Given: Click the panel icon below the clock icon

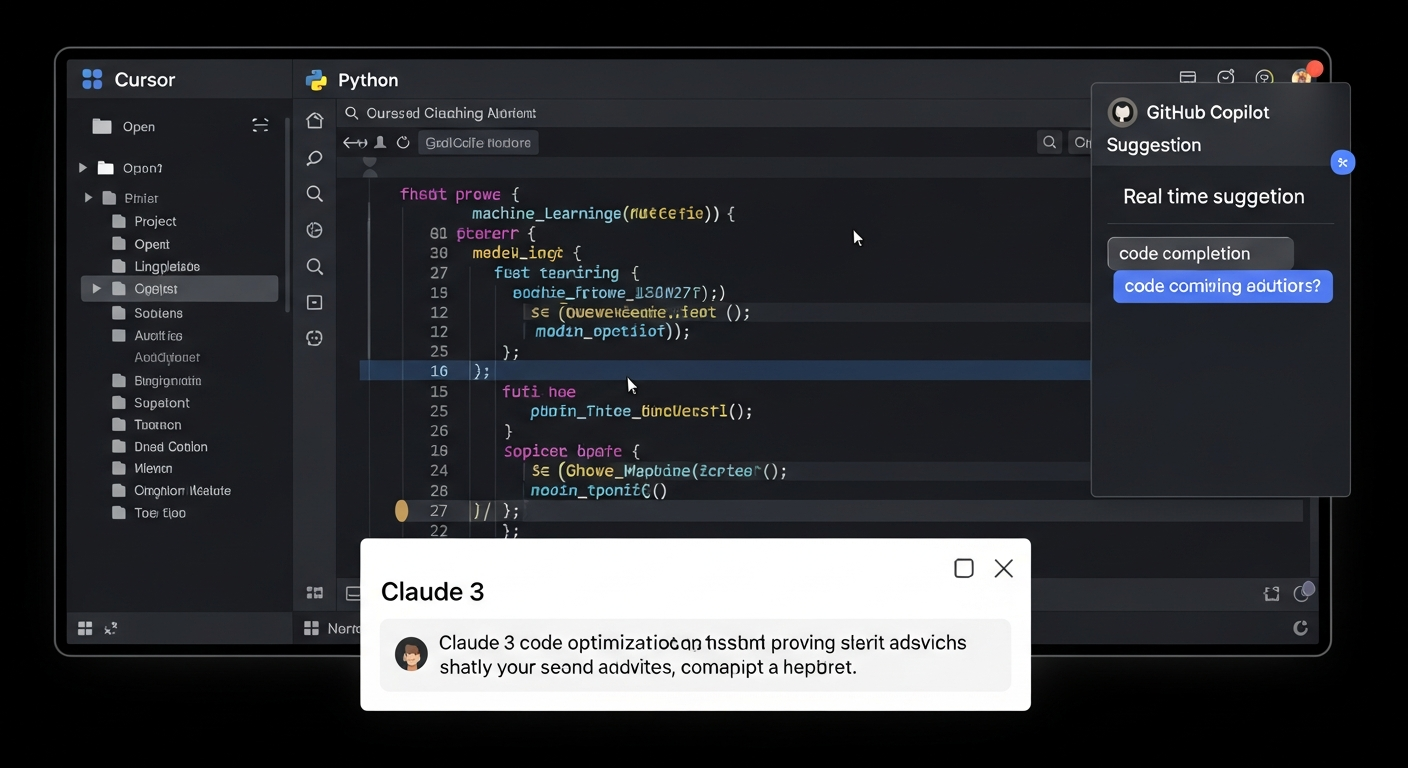Looking at the screenshot, I should coord(314,301).
